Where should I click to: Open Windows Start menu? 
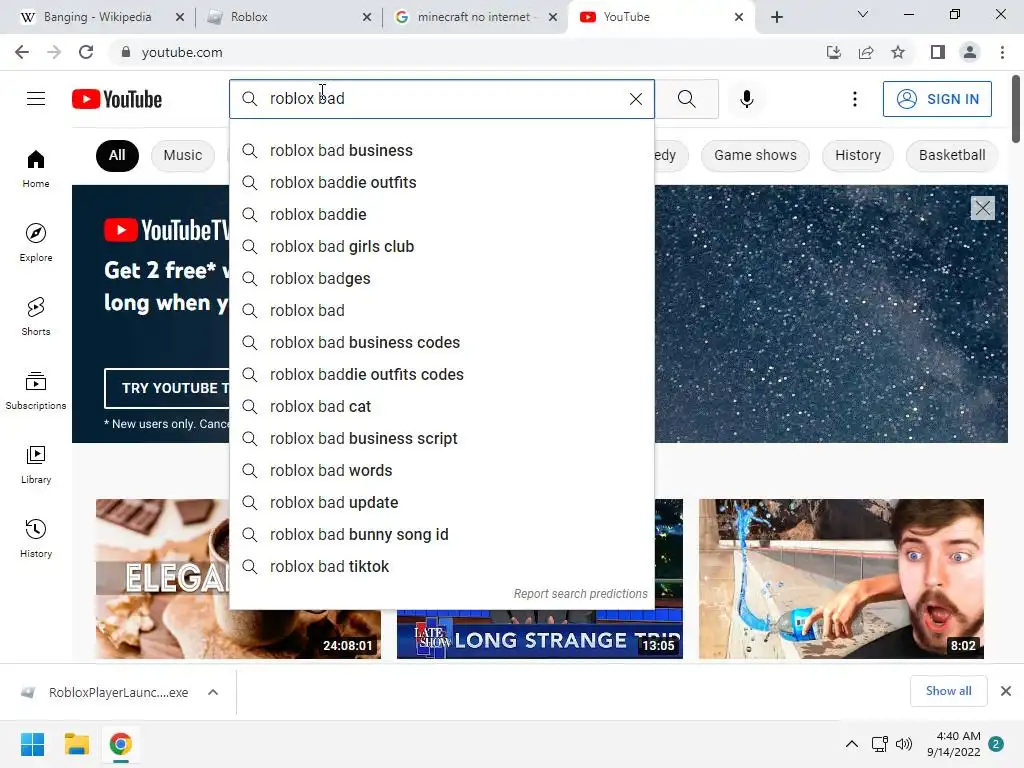tap(32, 744)
